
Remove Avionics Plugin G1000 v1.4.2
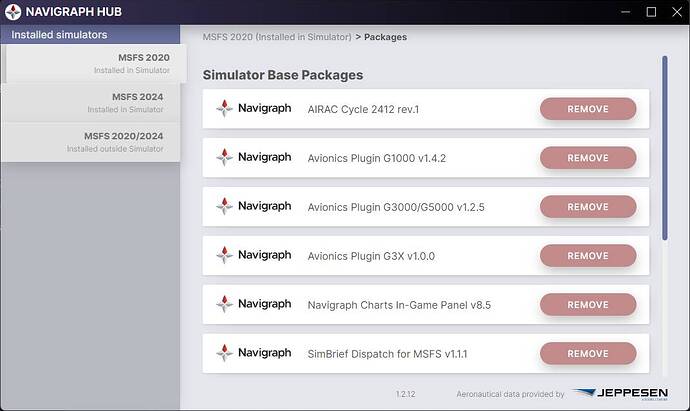(588, 158)
